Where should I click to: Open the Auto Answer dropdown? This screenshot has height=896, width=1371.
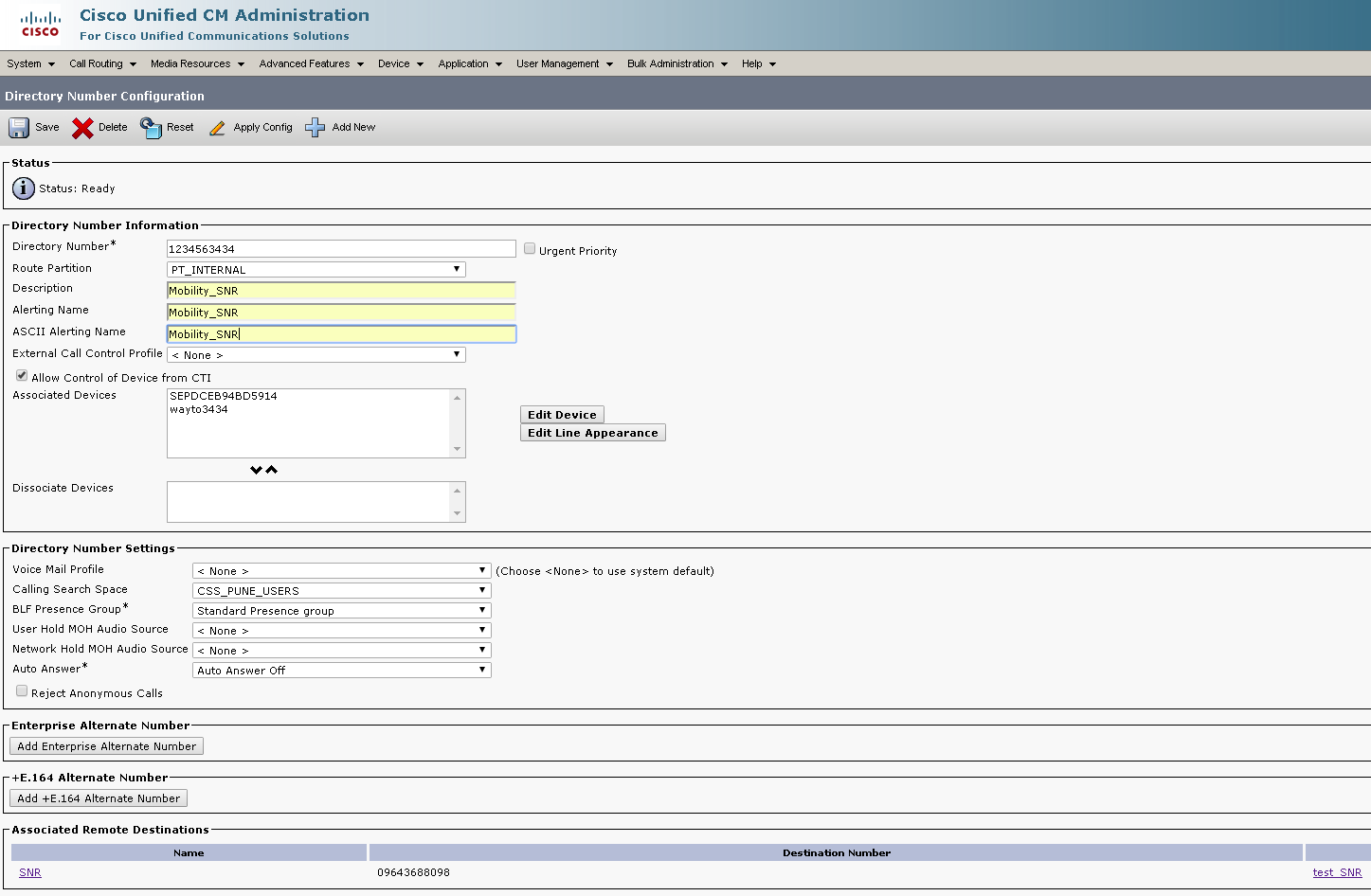[342, 671]
